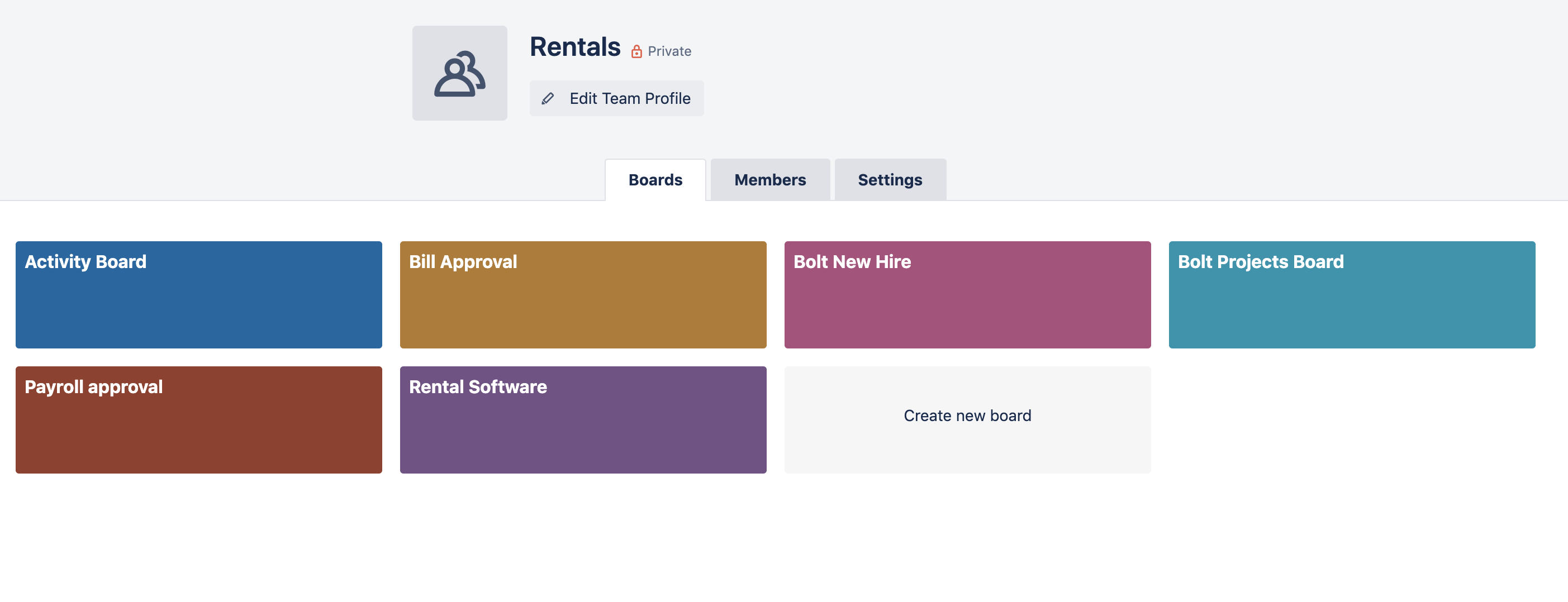Open the Bolt Projects Board tile

[1351, 295]
